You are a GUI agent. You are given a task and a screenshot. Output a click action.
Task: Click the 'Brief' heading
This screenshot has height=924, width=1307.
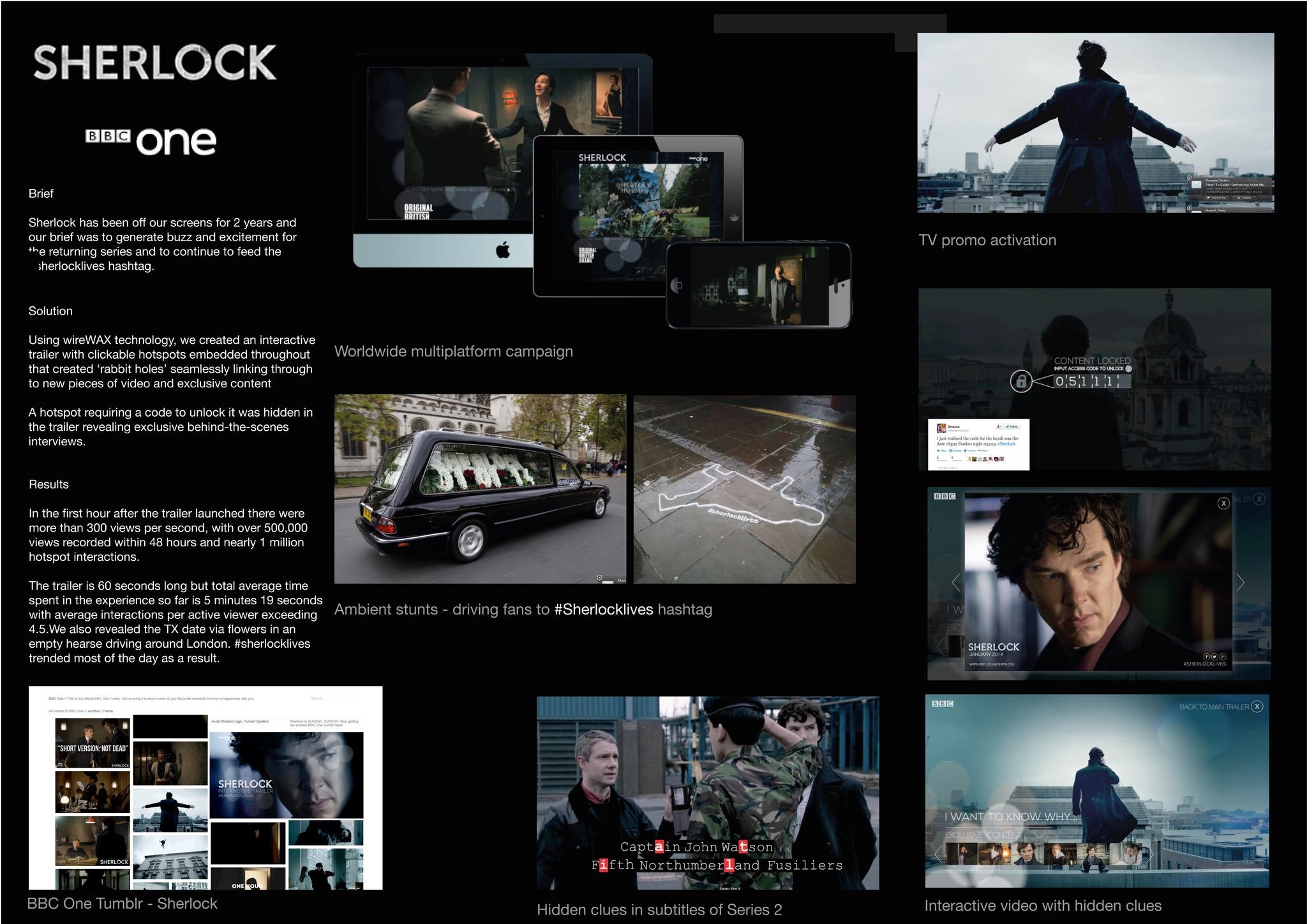(x=41, y=193)
